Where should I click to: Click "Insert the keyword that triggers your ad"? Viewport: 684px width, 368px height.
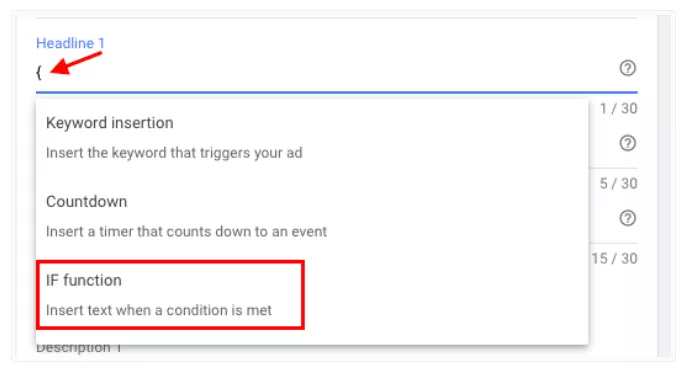click(x=174, y=153)
